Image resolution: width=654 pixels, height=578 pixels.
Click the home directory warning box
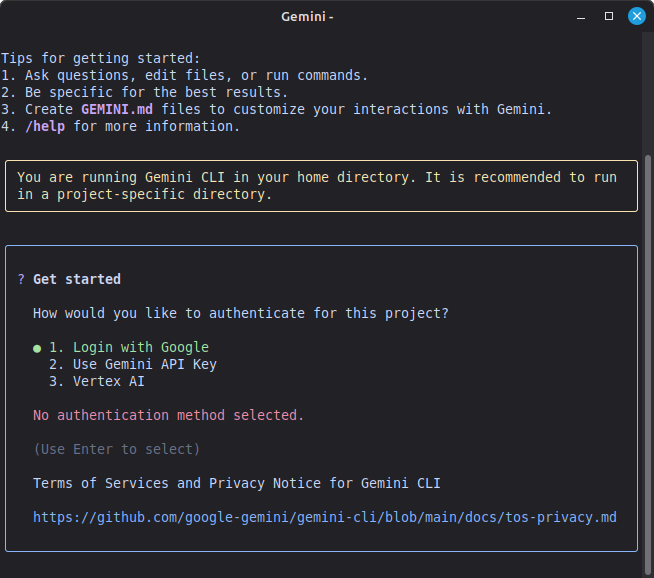pyautogui.click(x=321, y=186)
